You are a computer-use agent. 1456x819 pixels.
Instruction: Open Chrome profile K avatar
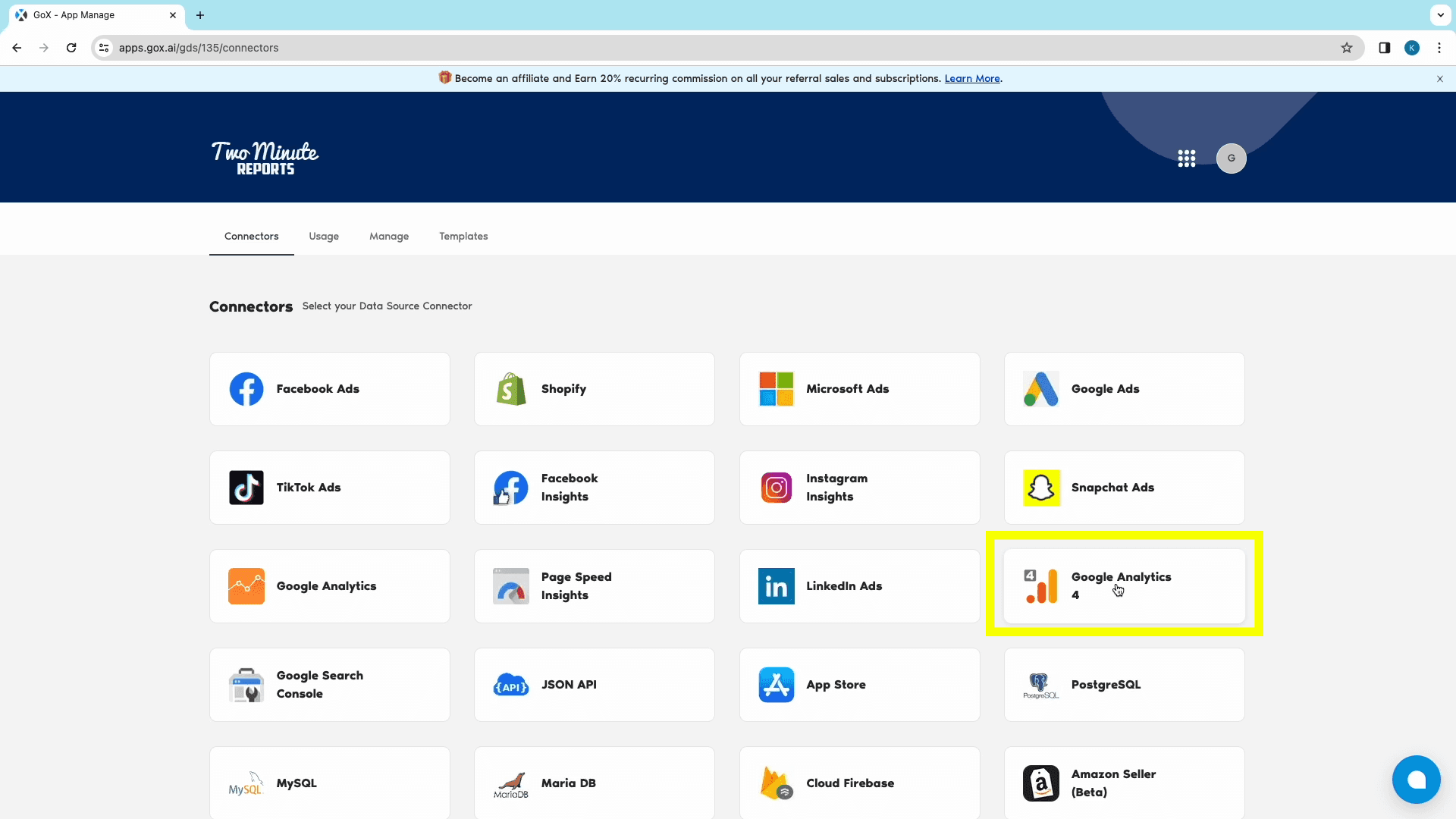tap(1412, 48)
